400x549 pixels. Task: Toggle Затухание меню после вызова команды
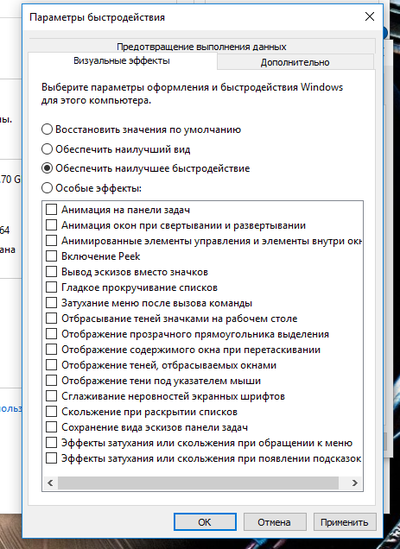[x=51, y=303]
